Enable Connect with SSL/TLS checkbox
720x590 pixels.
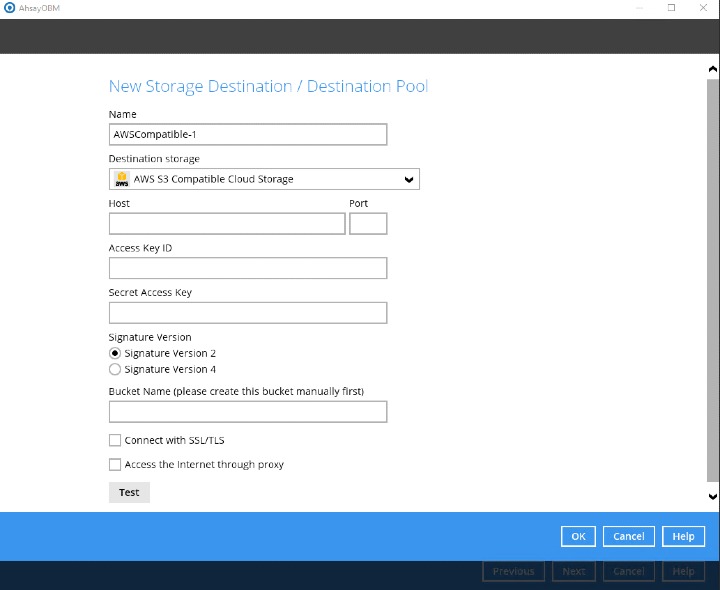(x=115, y=440)
